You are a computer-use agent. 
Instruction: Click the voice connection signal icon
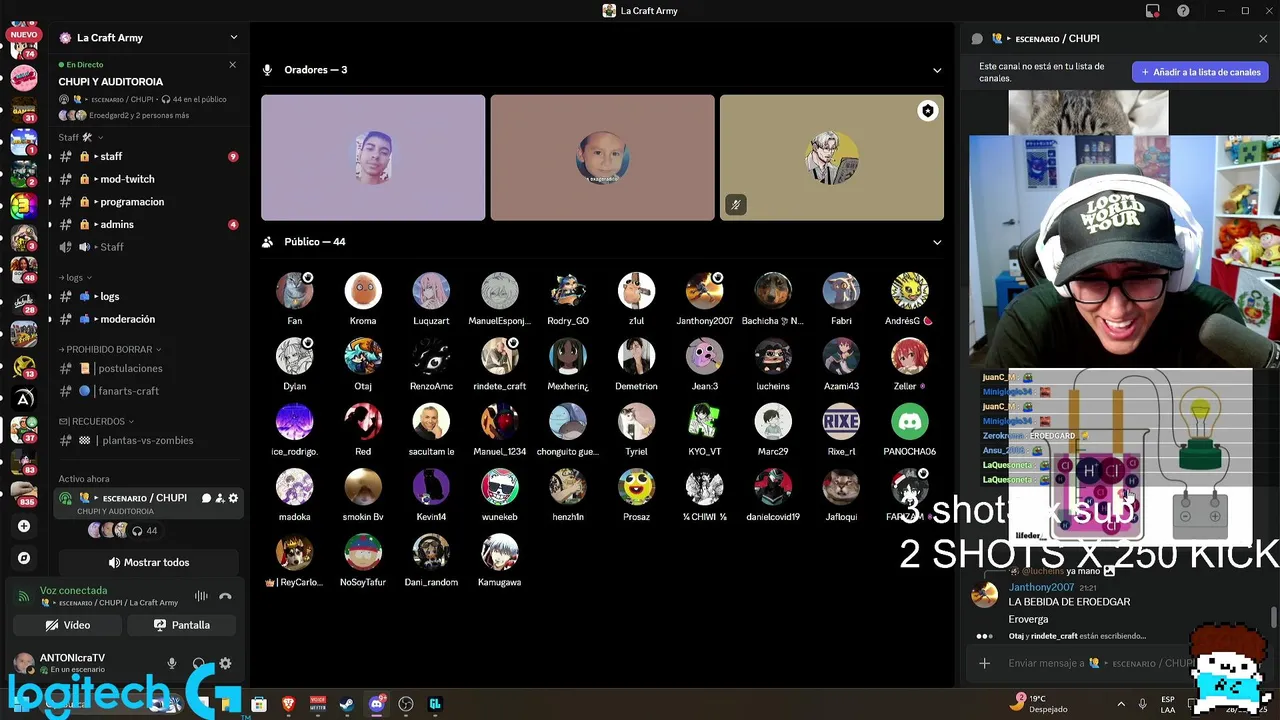(24, 596)
